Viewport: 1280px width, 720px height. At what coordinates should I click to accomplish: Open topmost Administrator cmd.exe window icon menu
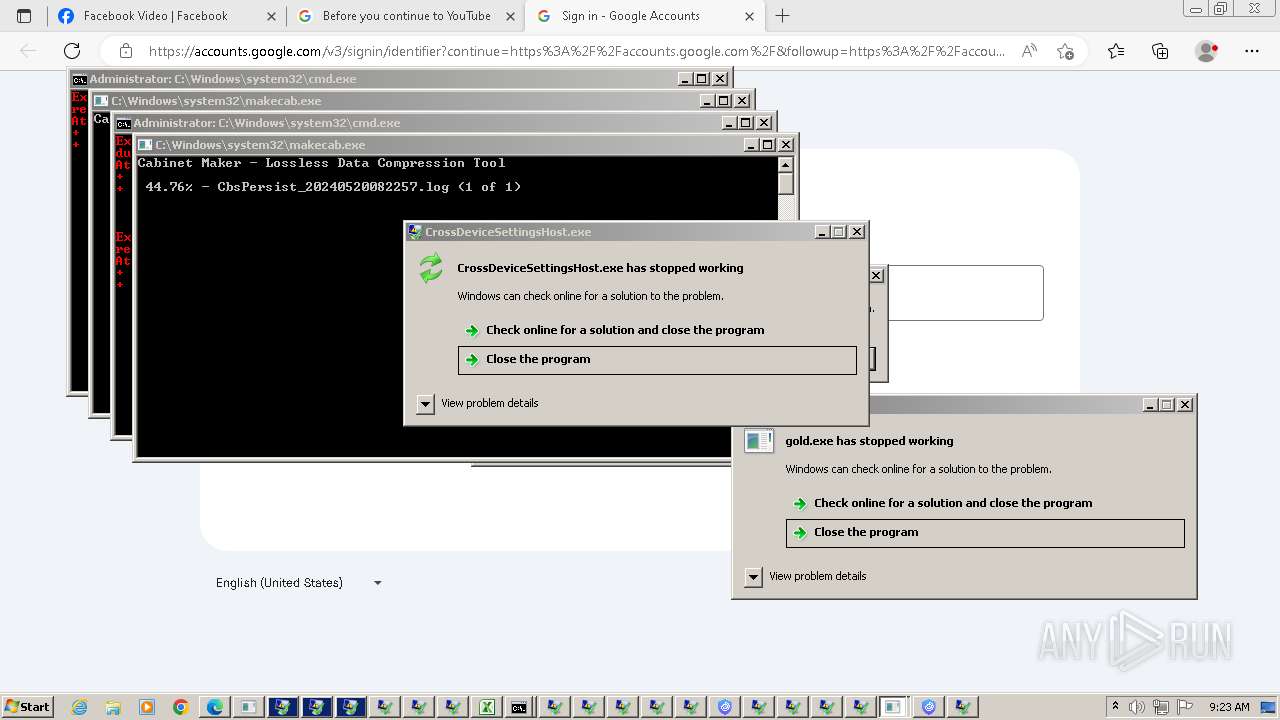coord(79,79)
